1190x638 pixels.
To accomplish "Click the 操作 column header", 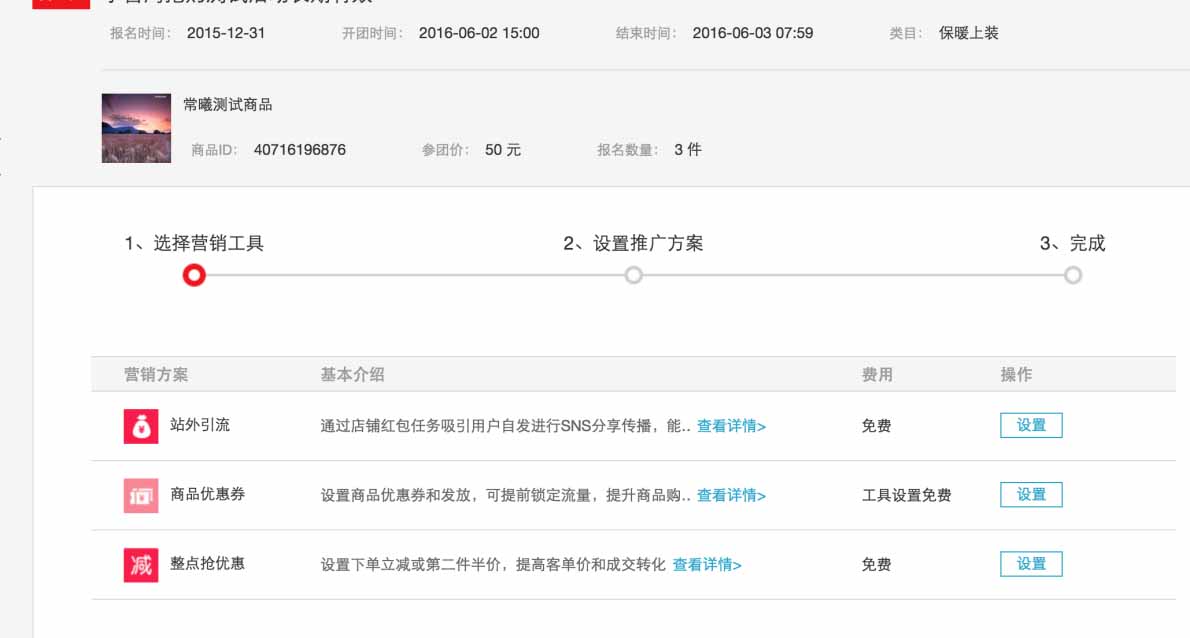I will pos(1016,374).
